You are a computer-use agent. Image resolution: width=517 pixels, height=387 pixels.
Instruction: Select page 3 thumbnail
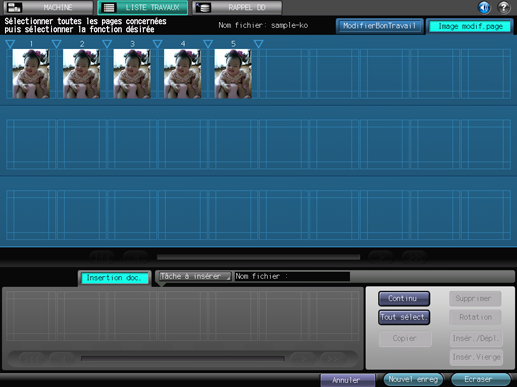(x=132, y=74)
